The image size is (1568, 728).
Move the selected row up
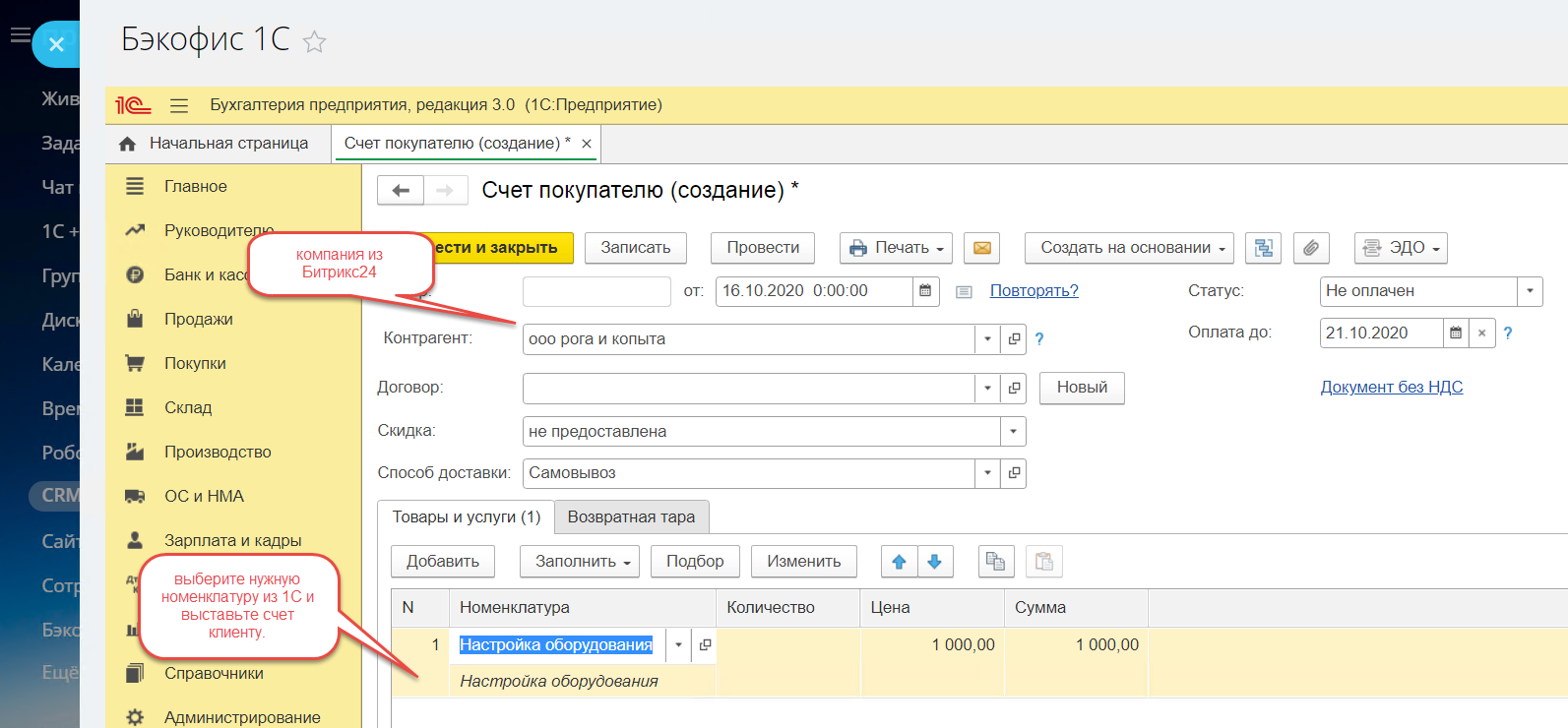click(899, 562)
